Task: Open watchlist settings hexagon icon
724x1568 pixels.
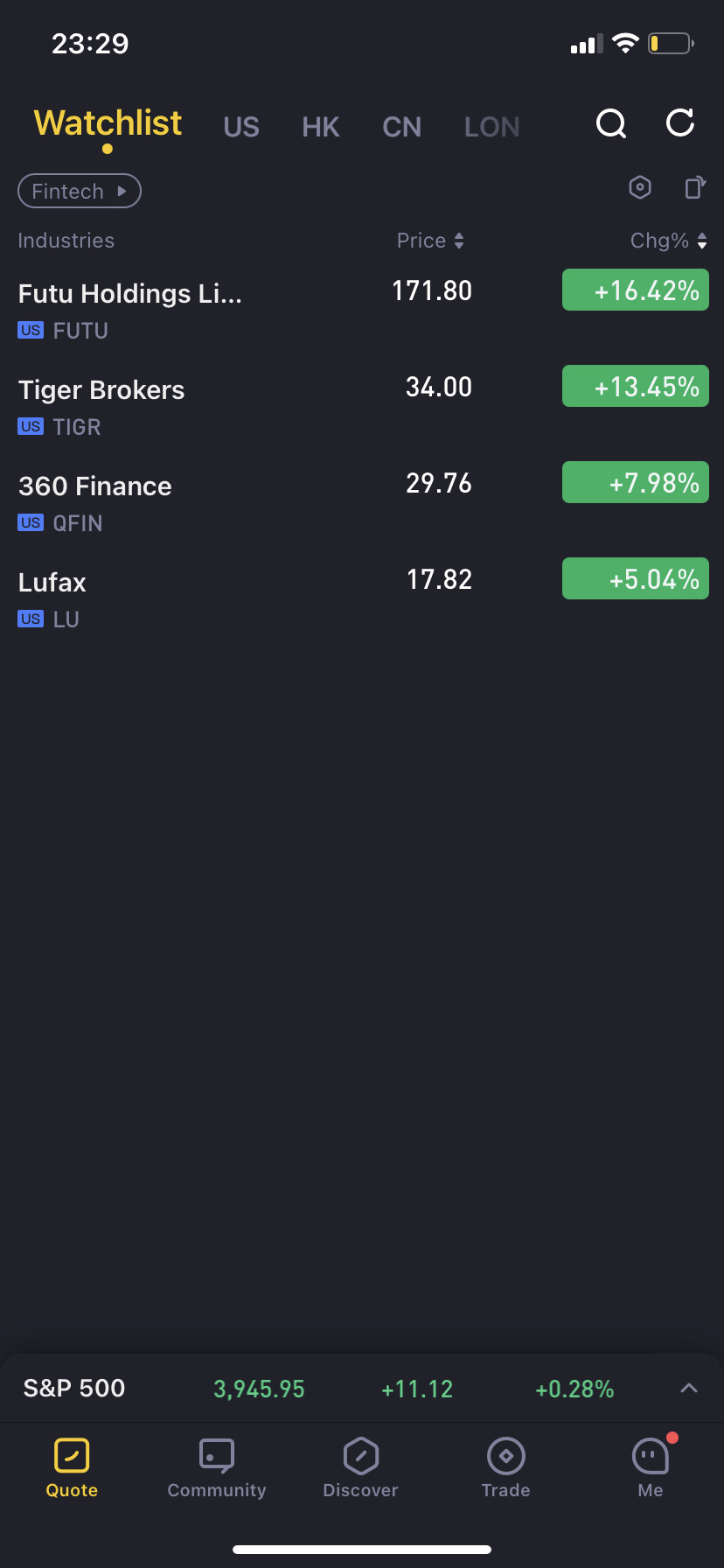Action: [640, 187]
